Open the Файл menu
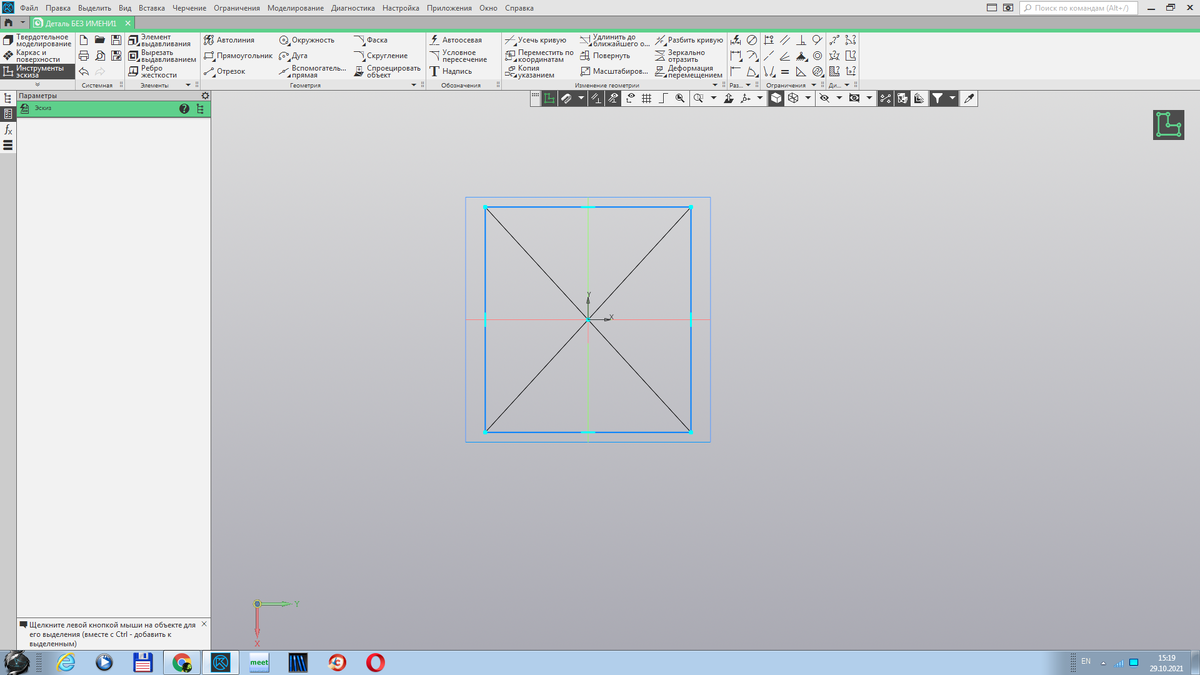The width and height of the screenshot is (1200, 675). [28, 8]
